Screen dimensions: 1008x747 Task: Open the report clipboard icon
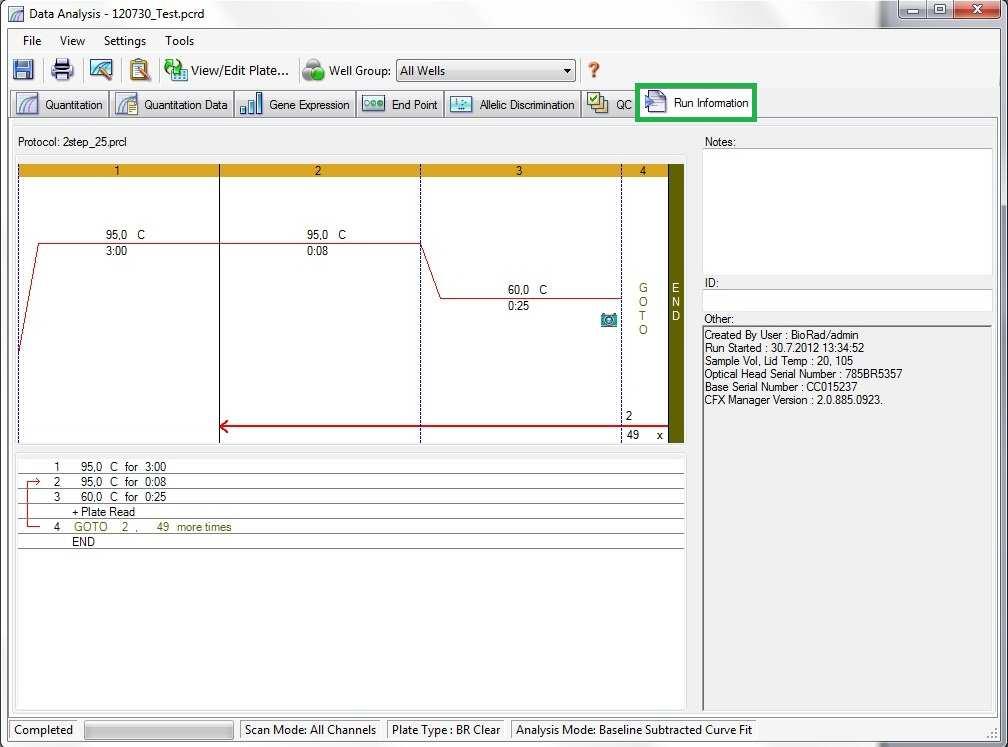tap(140, 69)
